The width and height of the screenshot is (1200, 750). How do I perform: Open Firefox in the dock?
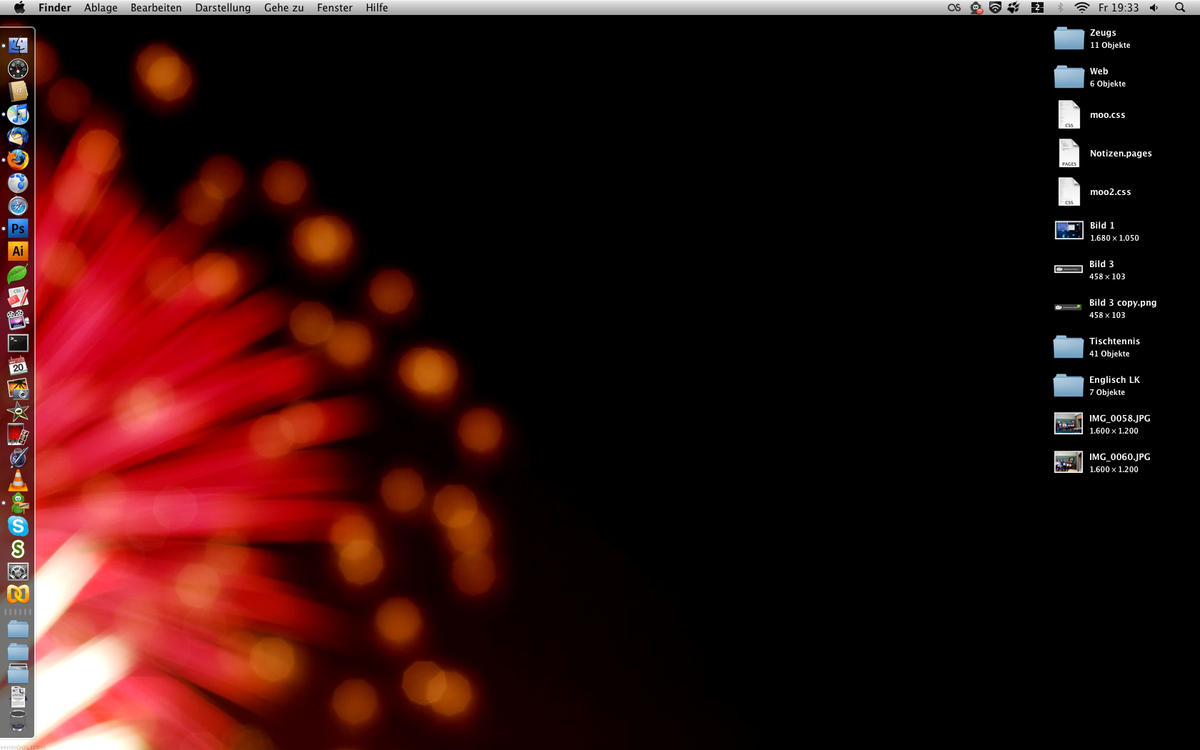tap(18, 160)
